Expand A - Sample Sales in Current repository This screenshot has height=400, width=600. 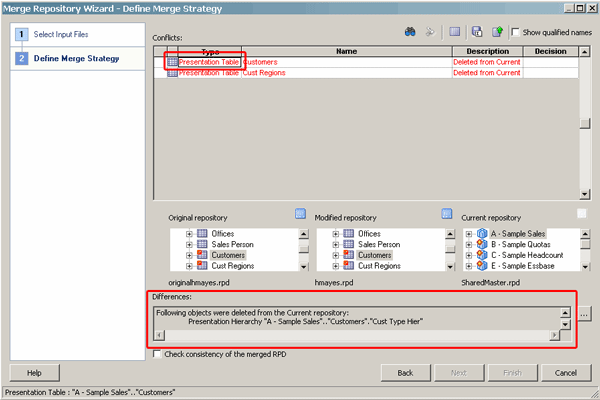tap(469, 234)
